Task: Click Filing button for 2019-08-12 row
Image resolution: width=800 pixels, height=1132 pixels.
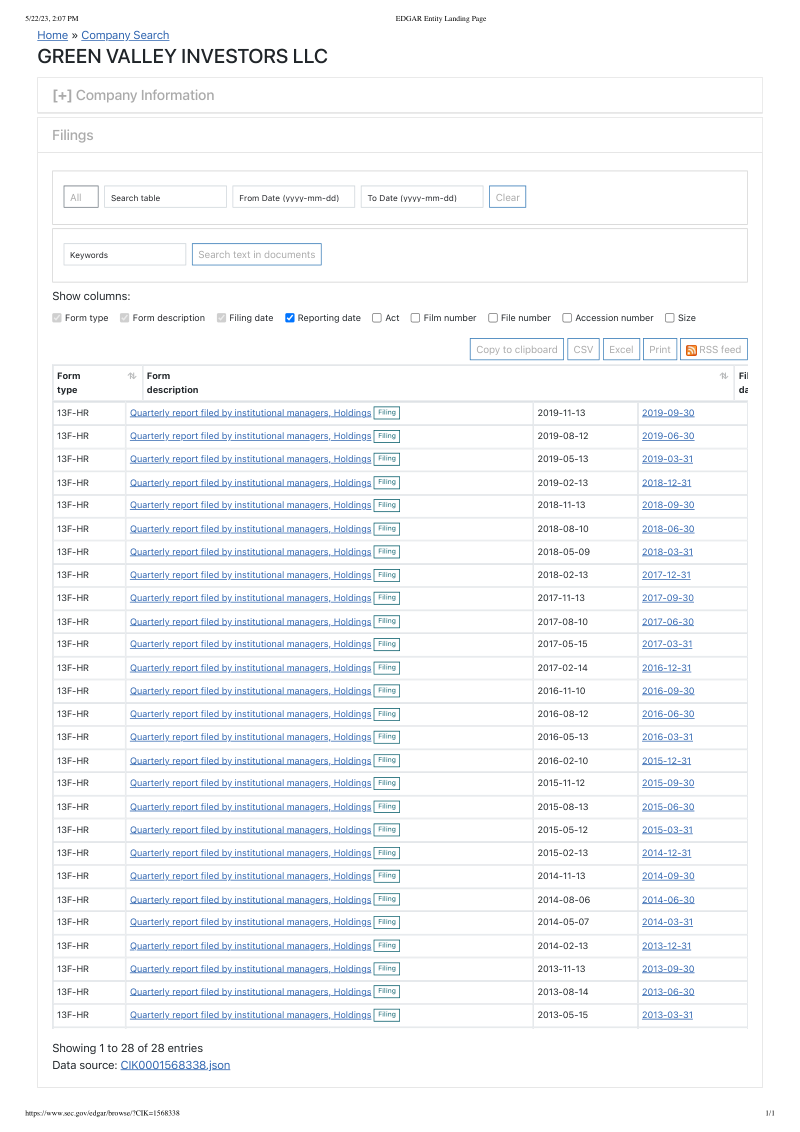Action: pos(387,436)
